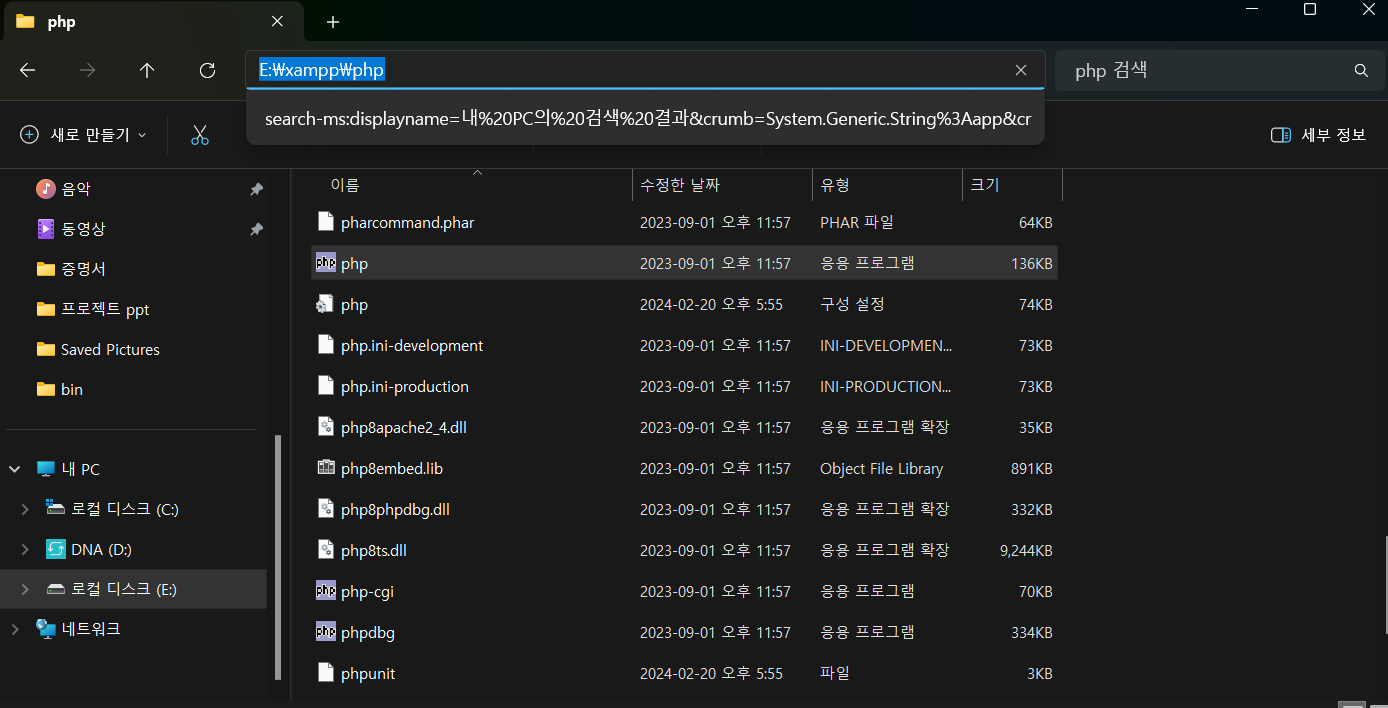Open the 새로 만들기 menu
The width and height of the screenshot is (1388, 708).
[x=84, y=135]
